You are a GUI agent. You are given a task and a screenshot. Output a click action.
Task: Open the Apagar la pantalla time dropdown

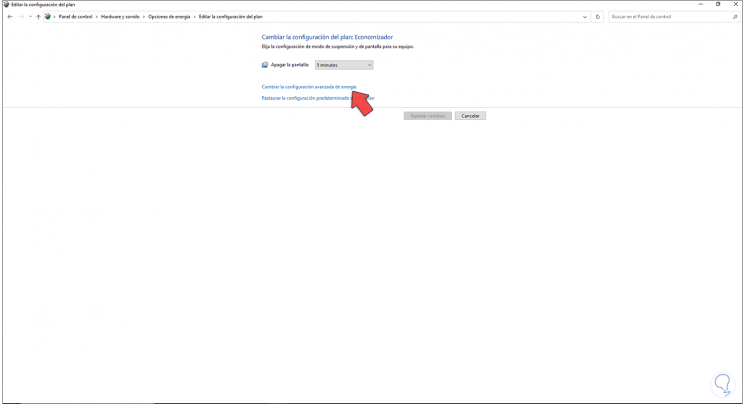point(344,65)
